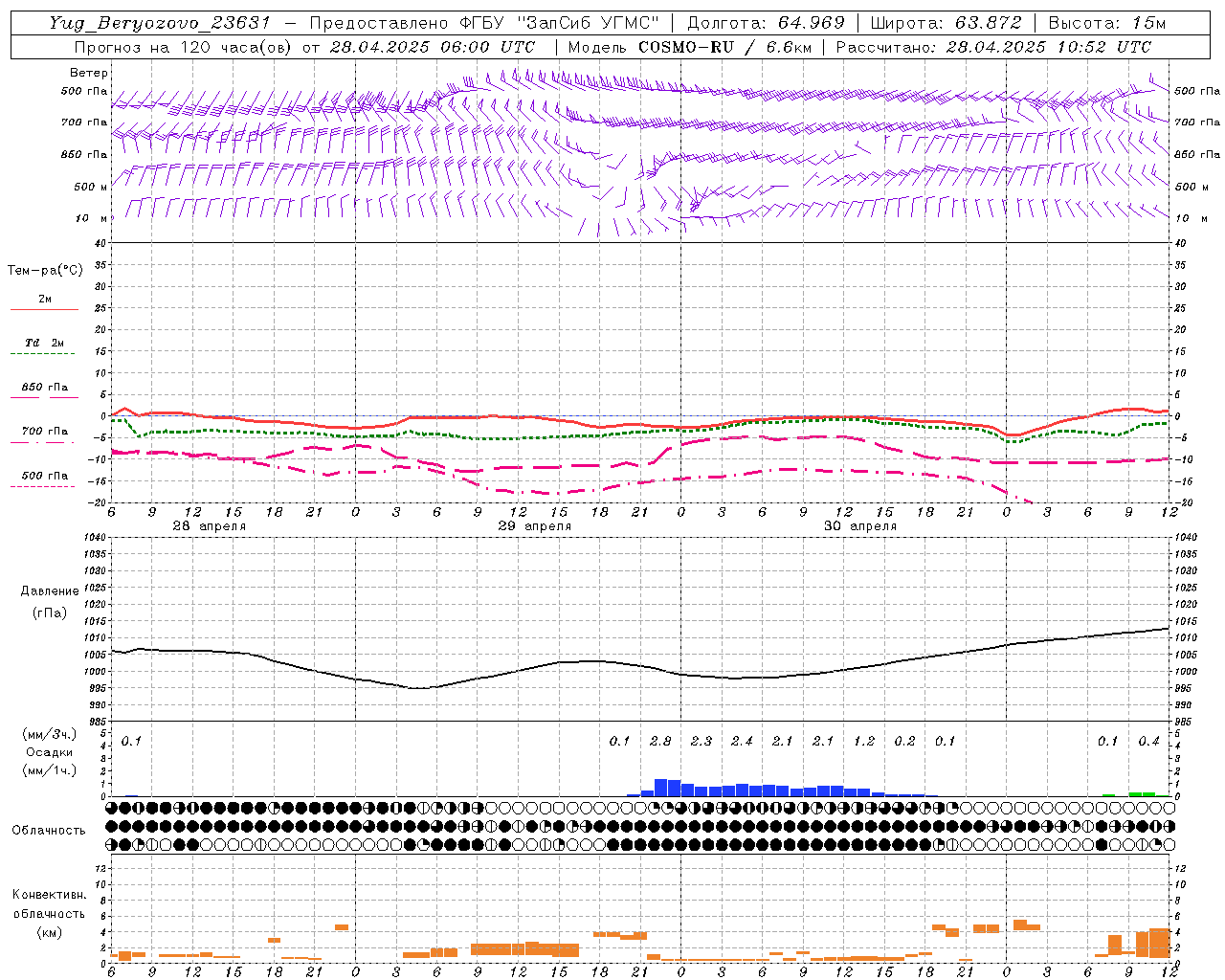Click the (мм/3ч.) unit label
The width and height of the screenshot is (1225, 980).
tap(48, 734)
